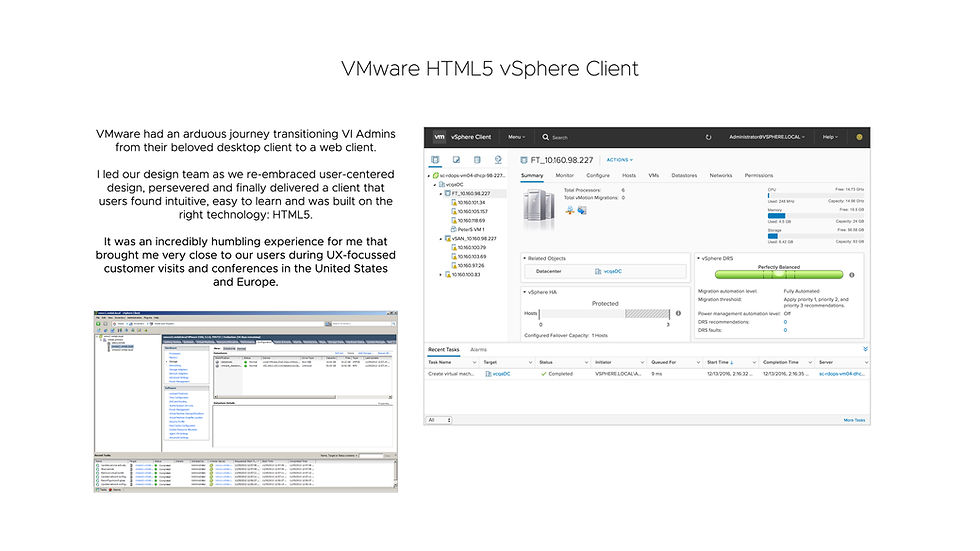Viewport: 980px width, 551px height.
Task: Click the add host icon under Total Processors
Action: [x=569, y=211]
